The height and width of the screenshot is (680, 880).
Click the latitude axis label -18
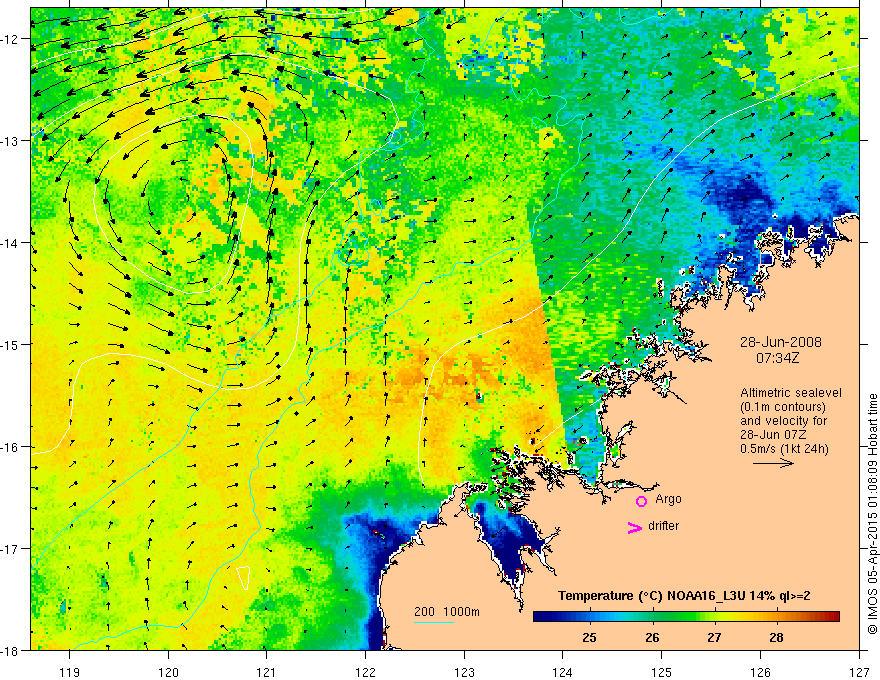click(x=10, y=650)
